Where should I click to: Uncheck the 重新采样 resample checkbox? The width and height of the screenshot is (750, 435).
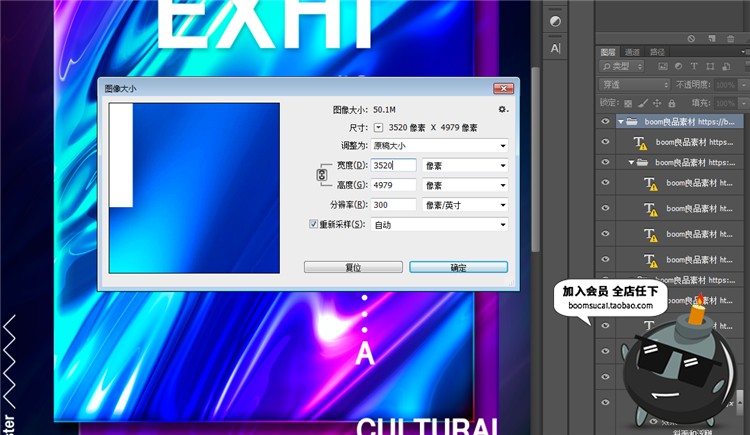click(313, 224)
